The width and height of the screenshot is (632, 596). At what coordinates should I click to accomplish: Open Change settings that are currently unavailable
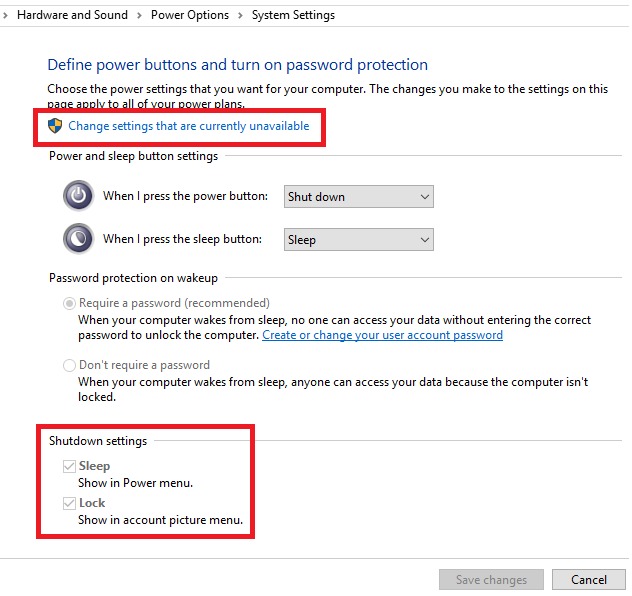[x=188, y=126]
